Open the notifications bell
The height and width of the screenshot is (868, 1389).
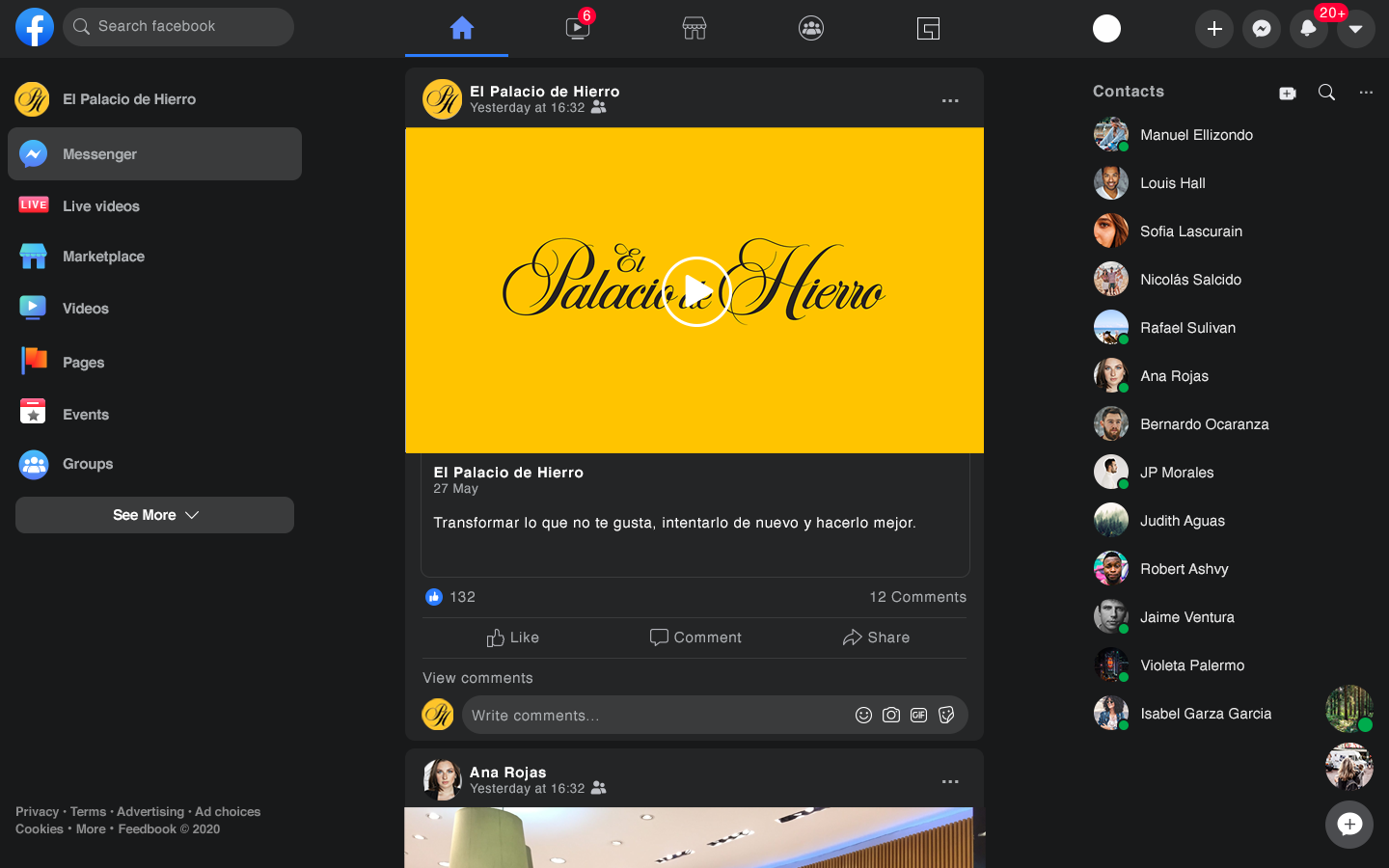tap(1308, 29)
